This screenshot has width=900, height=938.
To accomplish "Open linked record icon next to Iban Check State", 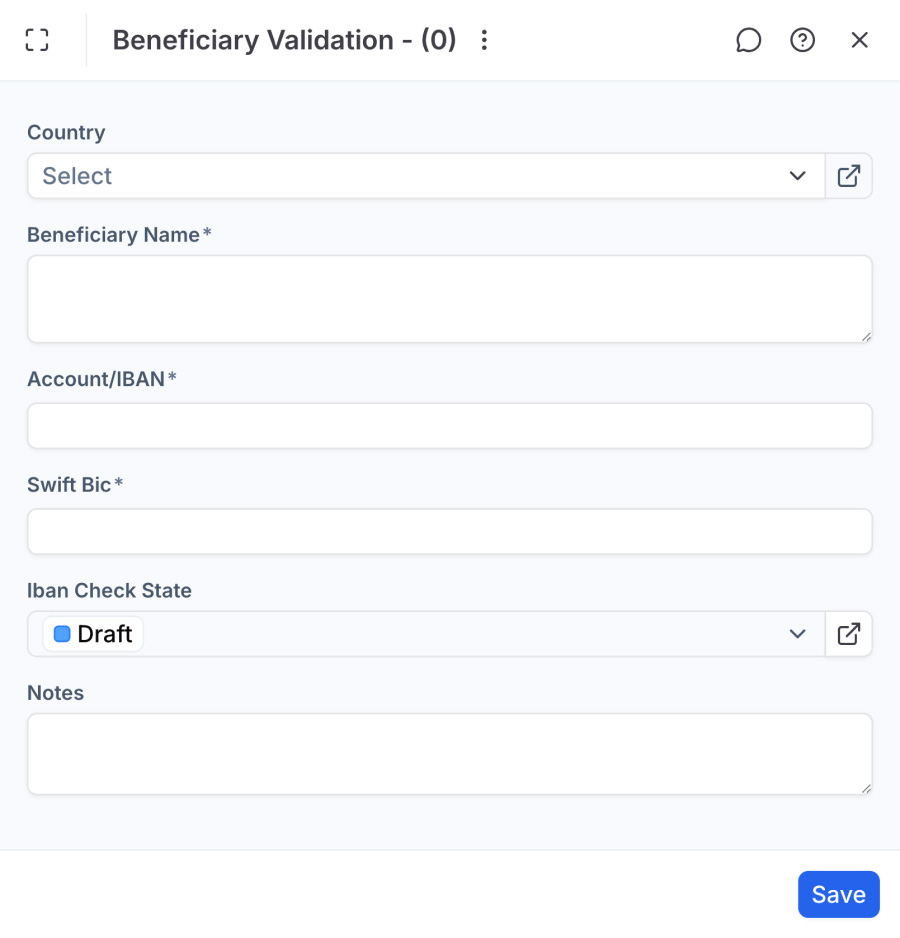I will click(x=848, y=633).
